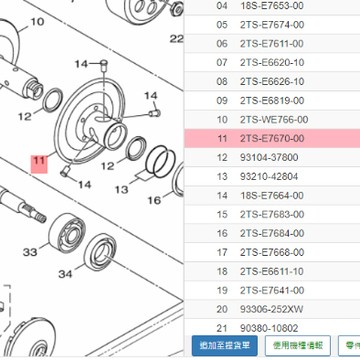Pick the 2TS-E7668-00 row
Viewport: 360px width, 360px height.
(272, 252)
